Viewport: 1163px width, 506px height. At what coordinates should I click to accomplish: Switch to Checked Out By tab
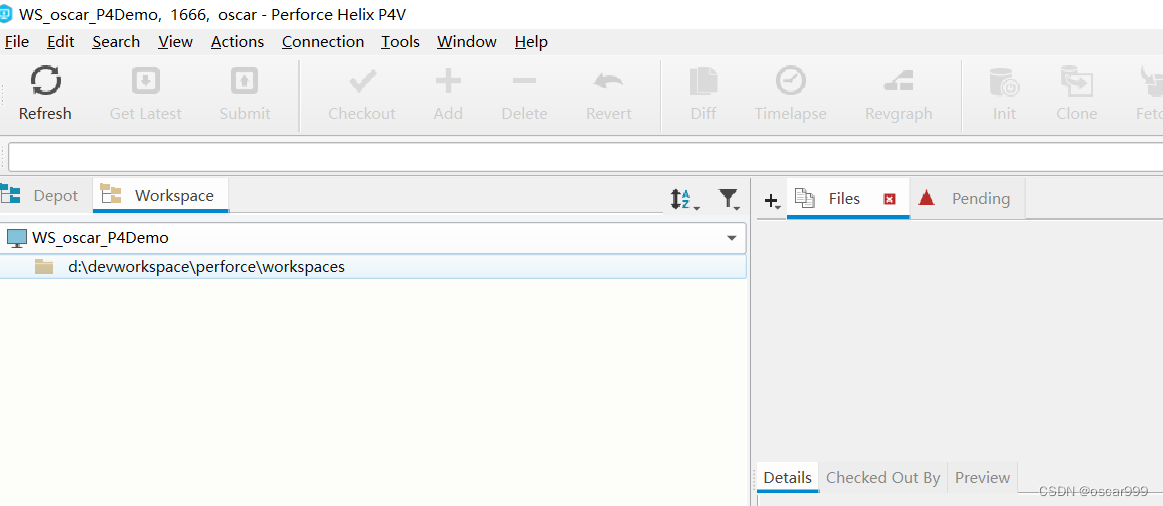click(x=883, y=478)
